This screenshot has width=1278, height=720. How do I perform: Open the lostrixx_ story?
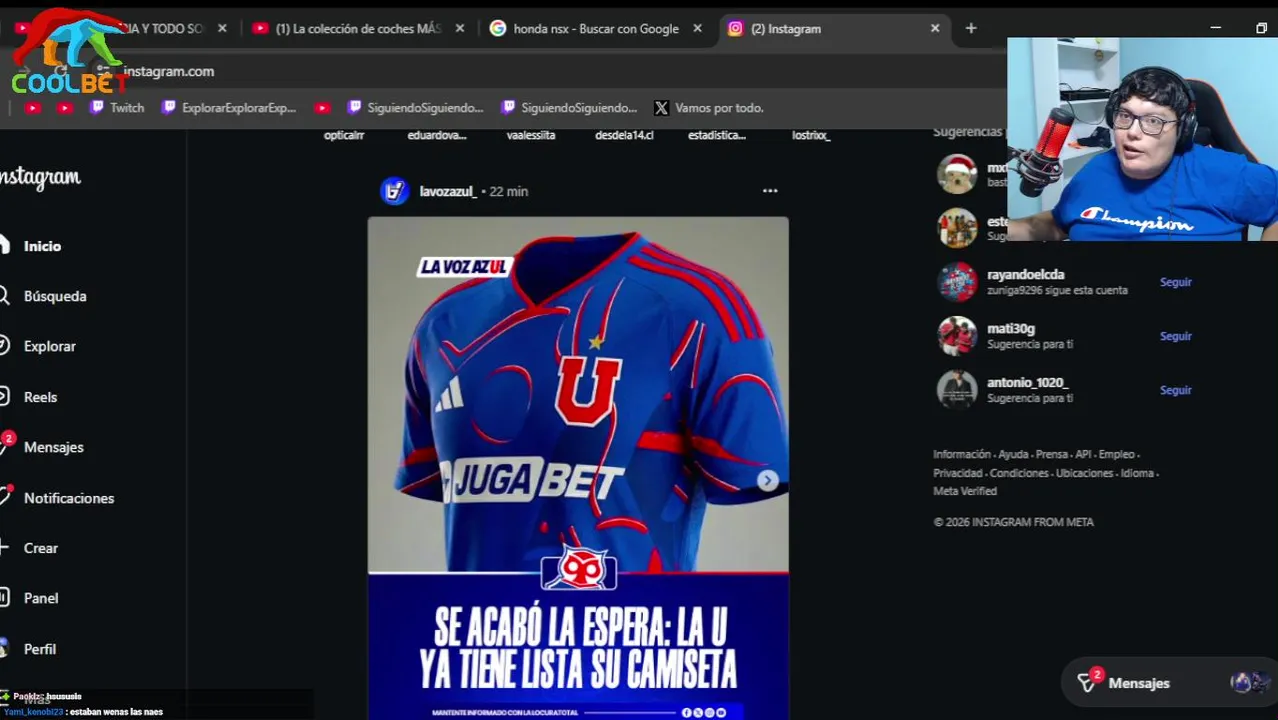pyautogui.click(x=811, y=135)
